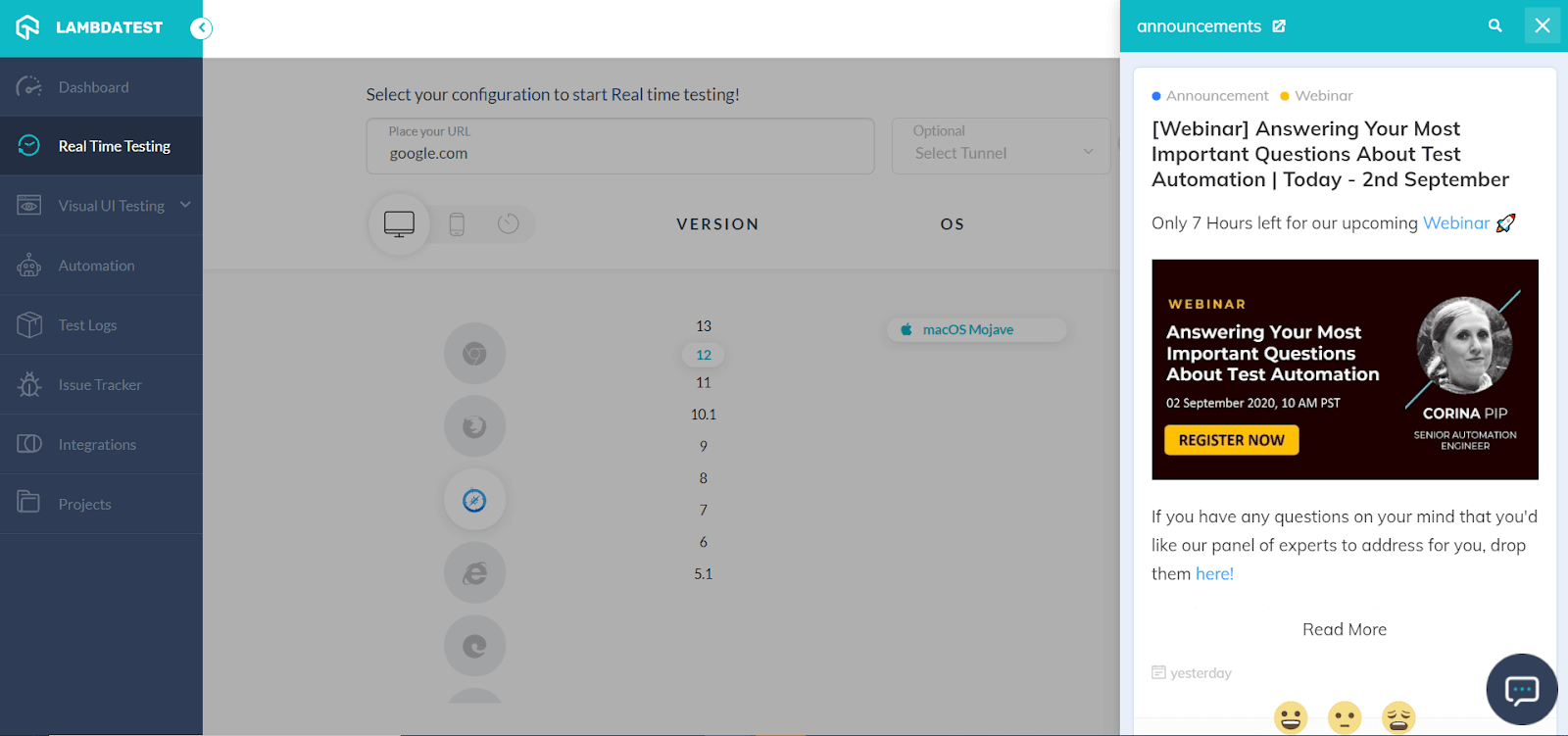Image resolution: width=1568 pixels, height=736 pixels.
Task: Open announcements in new window icon
Action: 1279,26
